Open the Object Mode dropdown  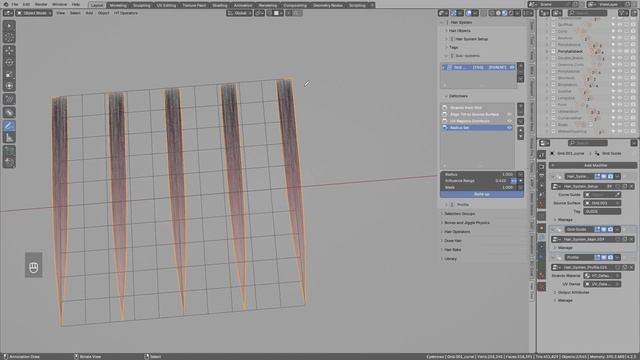pos(34,13)
